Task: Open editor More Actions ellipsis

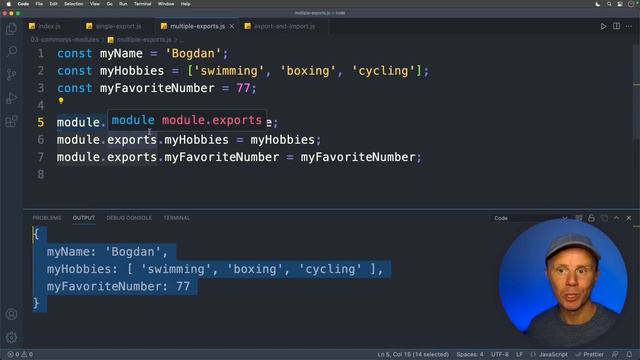Action: click(x=629, y=27)
